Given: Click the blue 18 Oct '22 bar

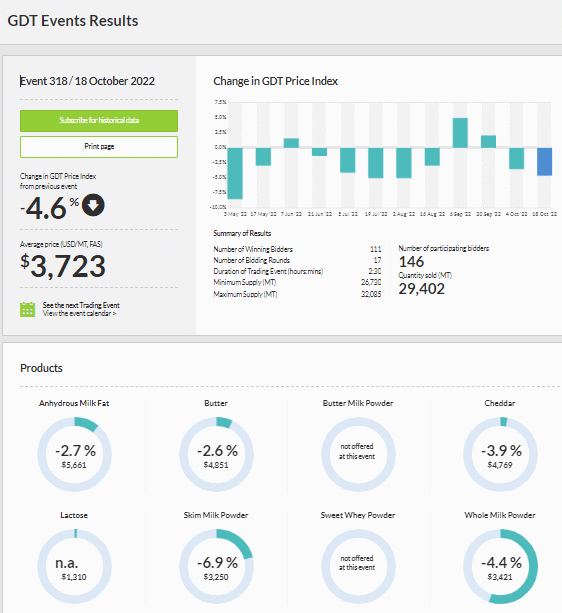Looking at the screenshot, I should click(544, 161).
